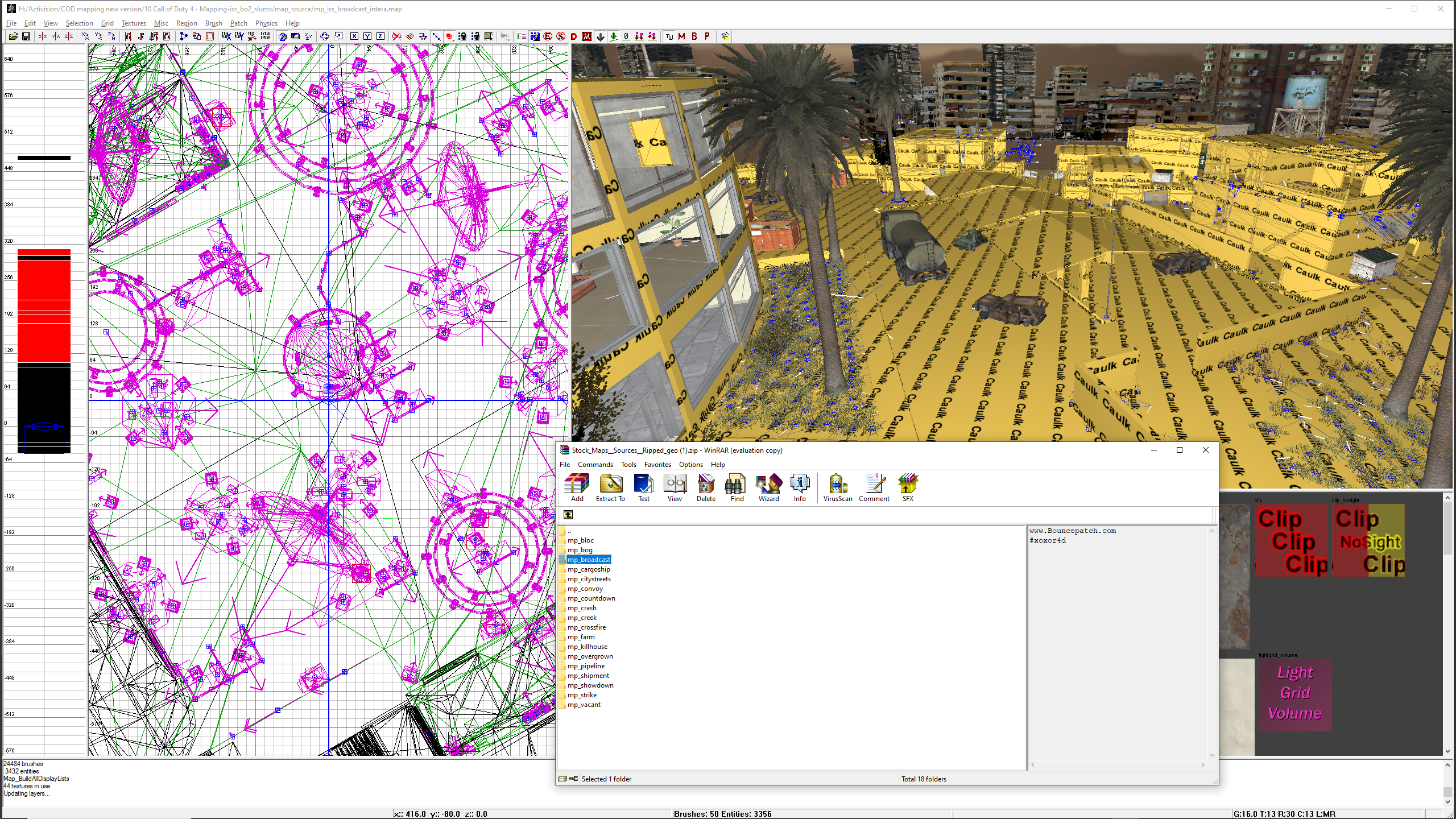This screenshot has width=1456, height=819.
Task: Click Comment button in WinRAR
Action: (874, 488)
